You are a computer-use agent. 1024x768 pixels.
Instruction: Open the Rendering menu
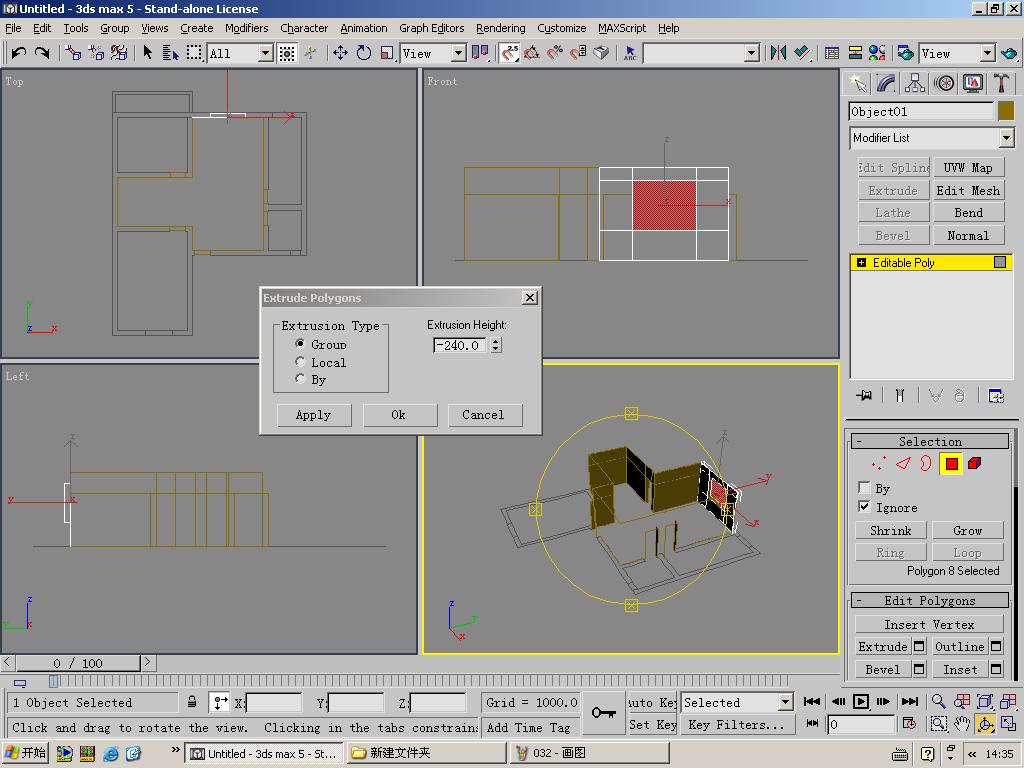(501, 28)
